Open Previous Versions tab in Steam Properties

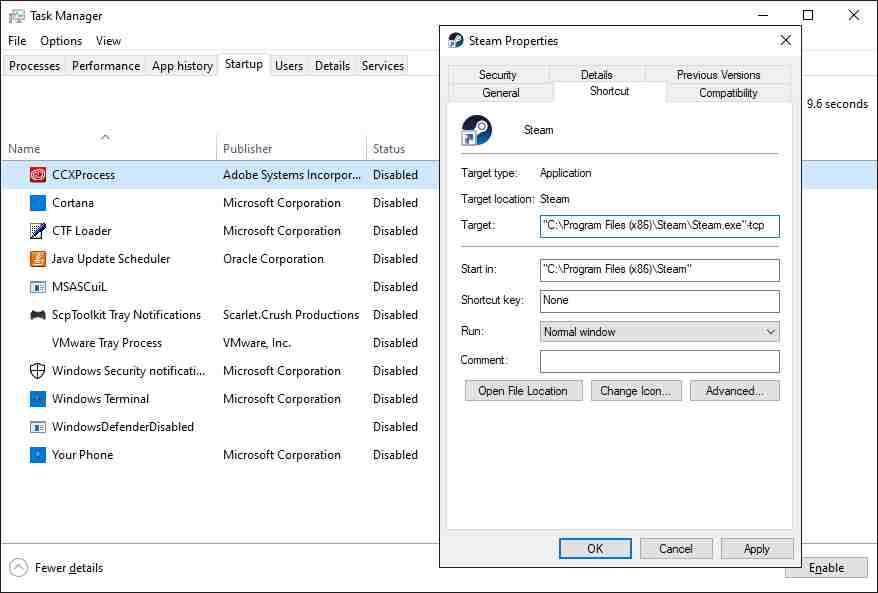718,74
